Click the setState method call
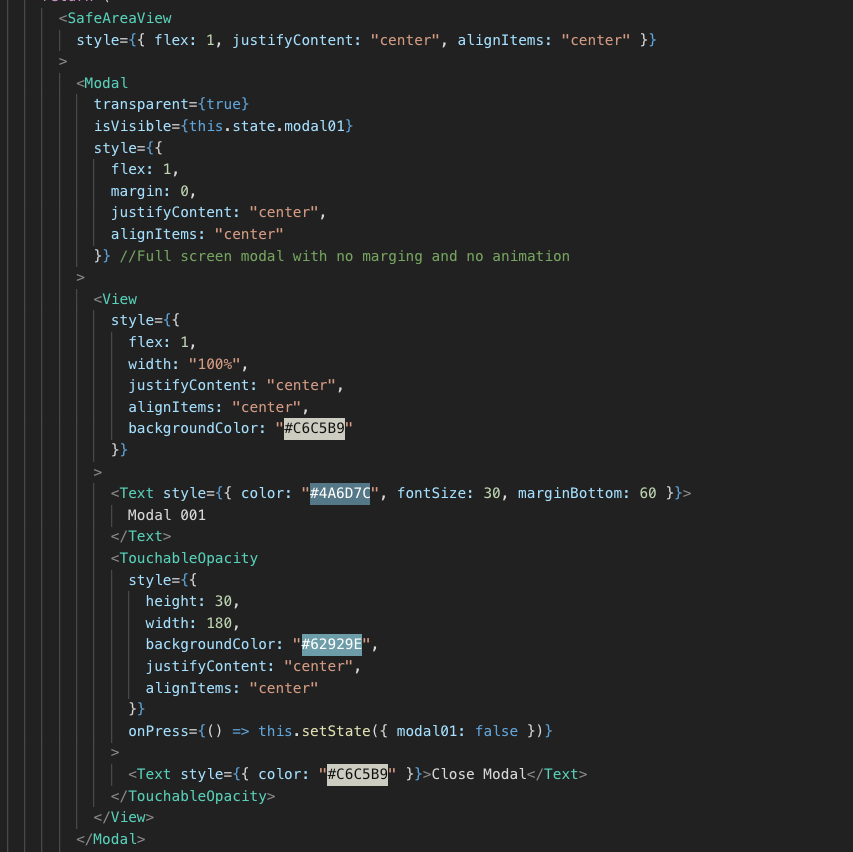This screenshot has width=853, height=852. tap(336, 731)
